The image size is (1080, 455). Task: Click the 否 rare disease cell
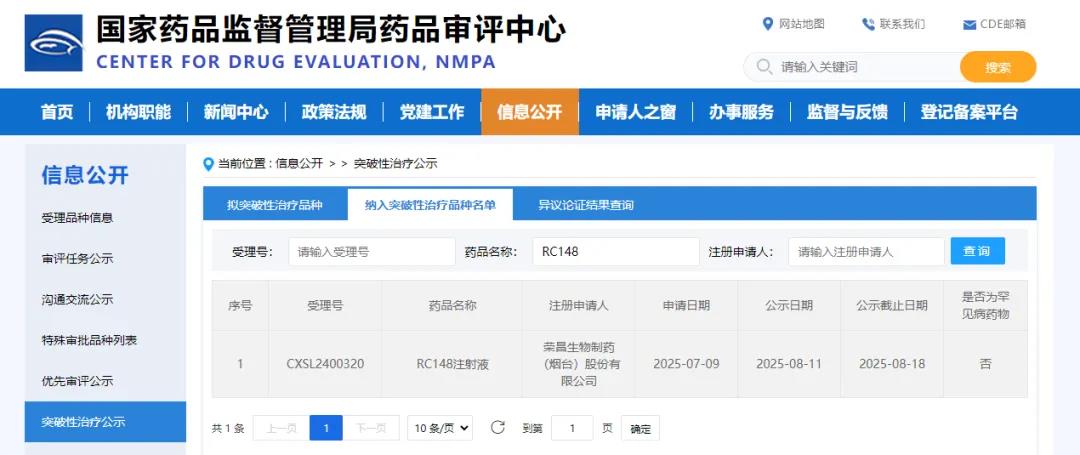pyautogui.click(x=986, y=363)
